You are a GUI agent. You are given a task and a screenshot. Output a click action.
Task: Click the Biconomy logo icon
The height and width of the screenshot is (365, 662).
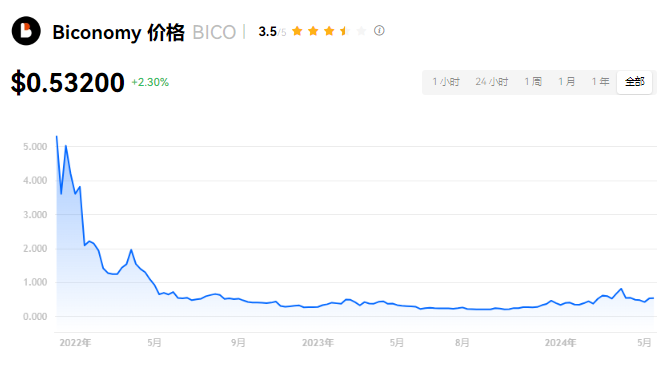pyautogui.click(x=26, y=31)
